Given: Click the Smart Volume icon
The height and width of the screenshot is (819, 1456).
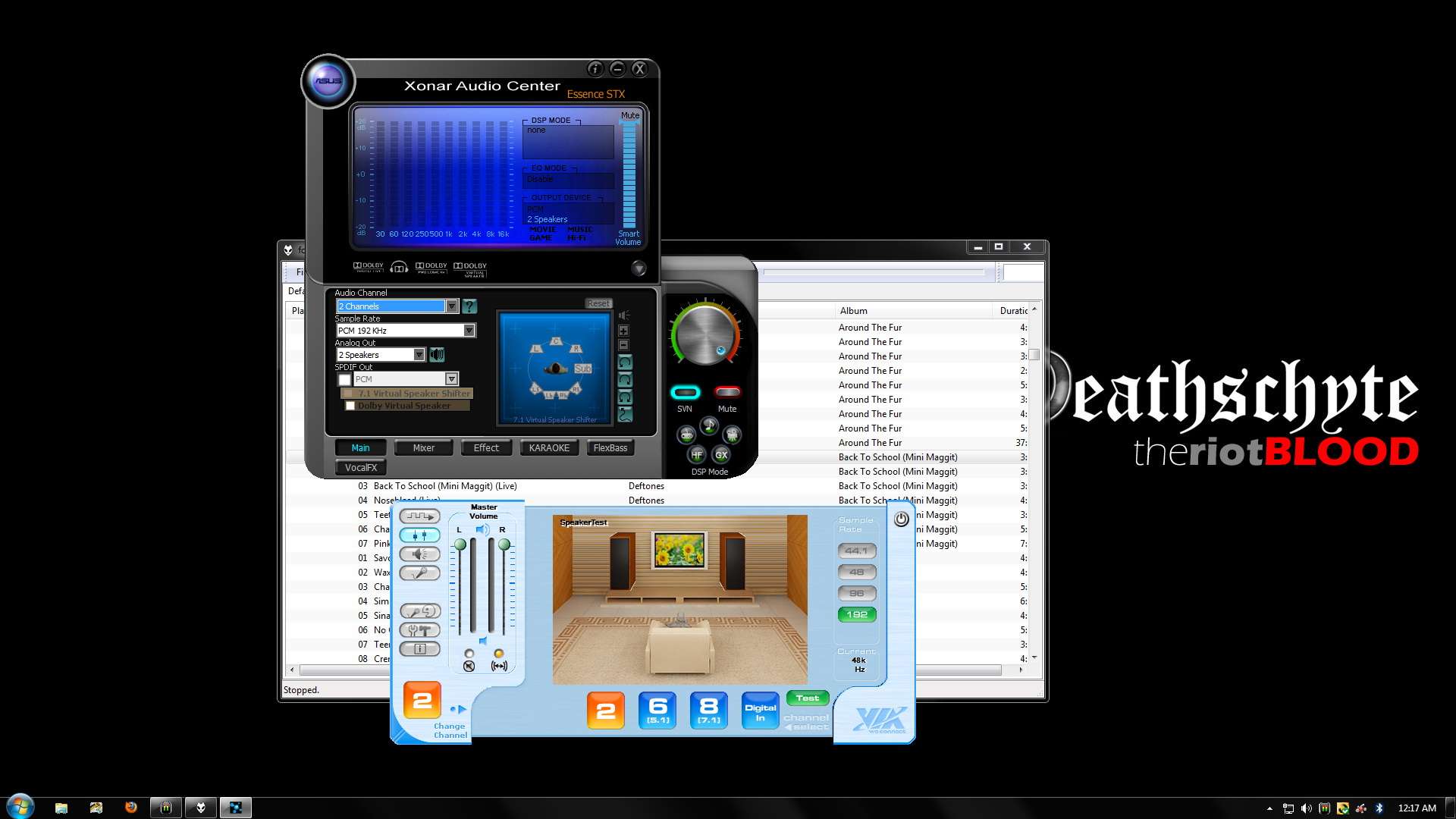Looking at the screenshot, I should [627, 237].
